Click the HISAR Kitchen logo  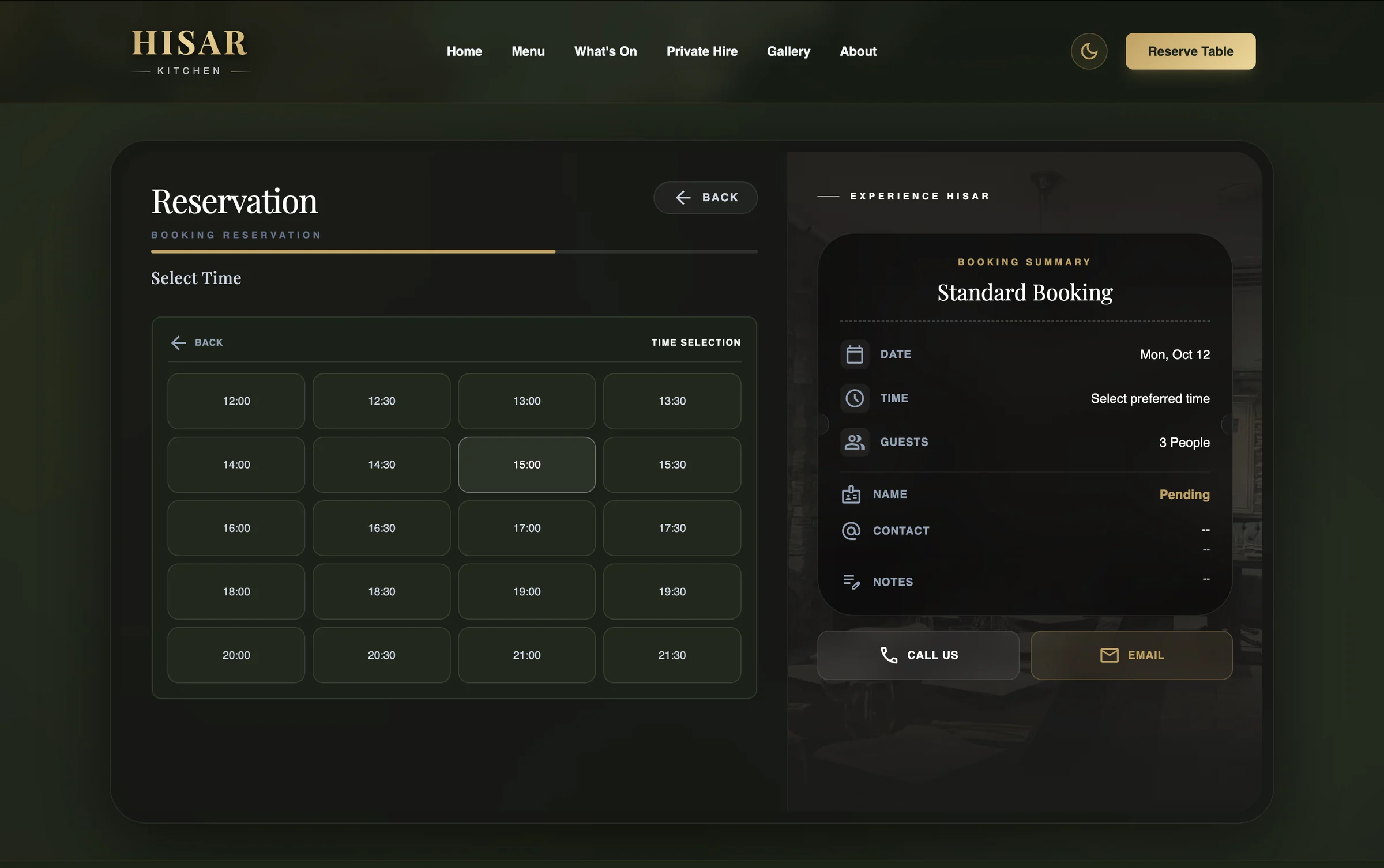coord(190,52)
